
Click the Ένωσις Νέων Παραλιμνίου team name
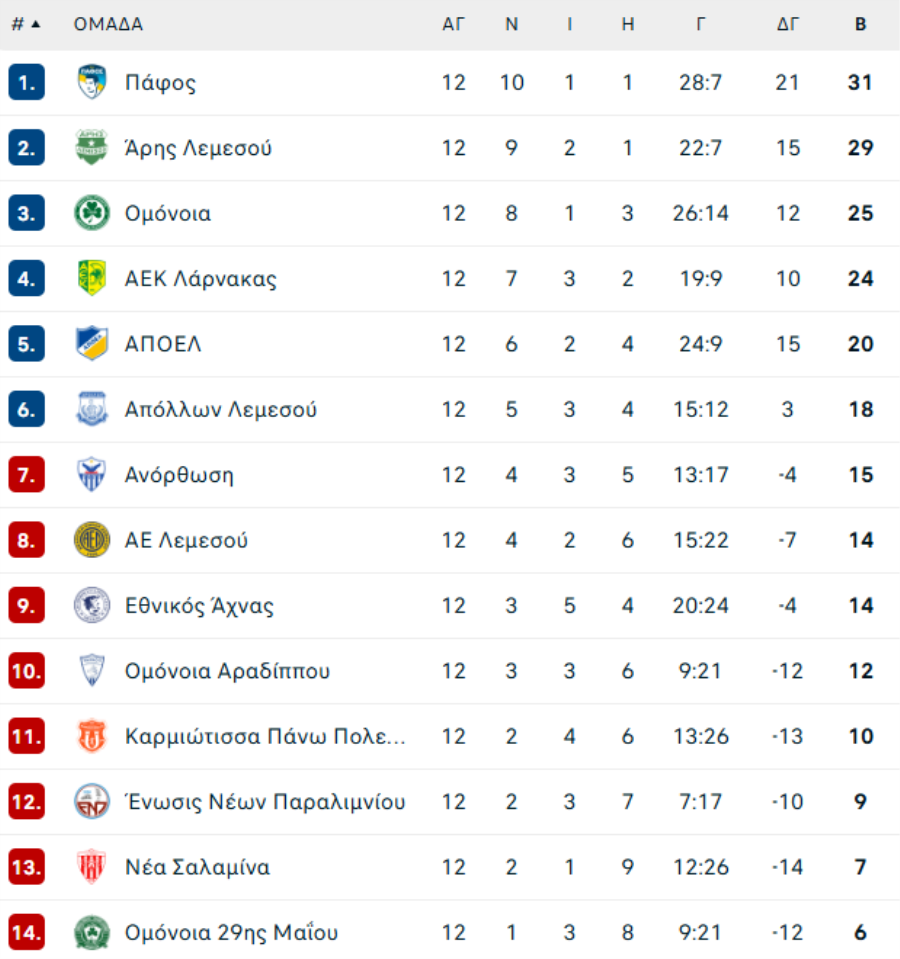pyautogui.click(x=265, y=802)
